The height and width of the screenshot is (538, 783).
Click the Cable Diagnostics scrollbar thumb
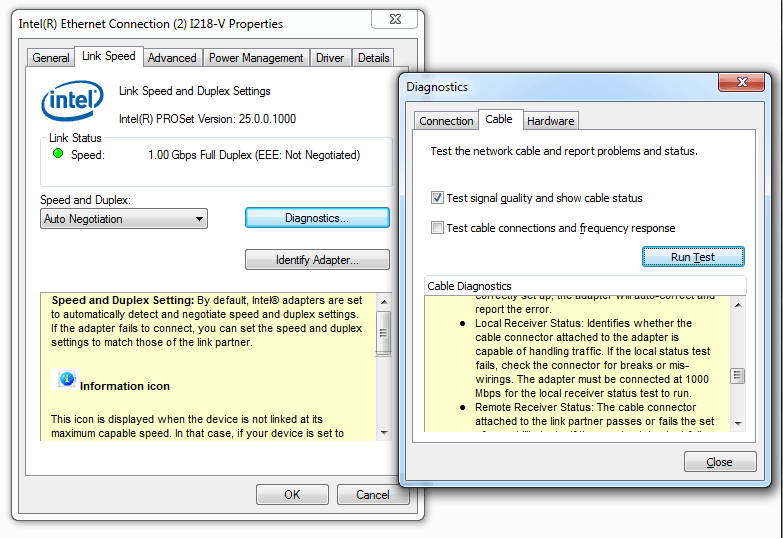click(738, 376)
